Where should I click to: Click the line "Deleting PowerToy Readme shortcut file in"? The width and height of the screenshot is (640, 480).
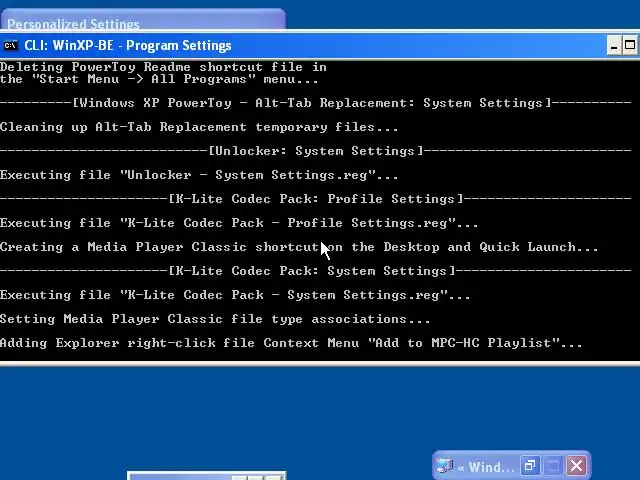[x=163, y=67]
